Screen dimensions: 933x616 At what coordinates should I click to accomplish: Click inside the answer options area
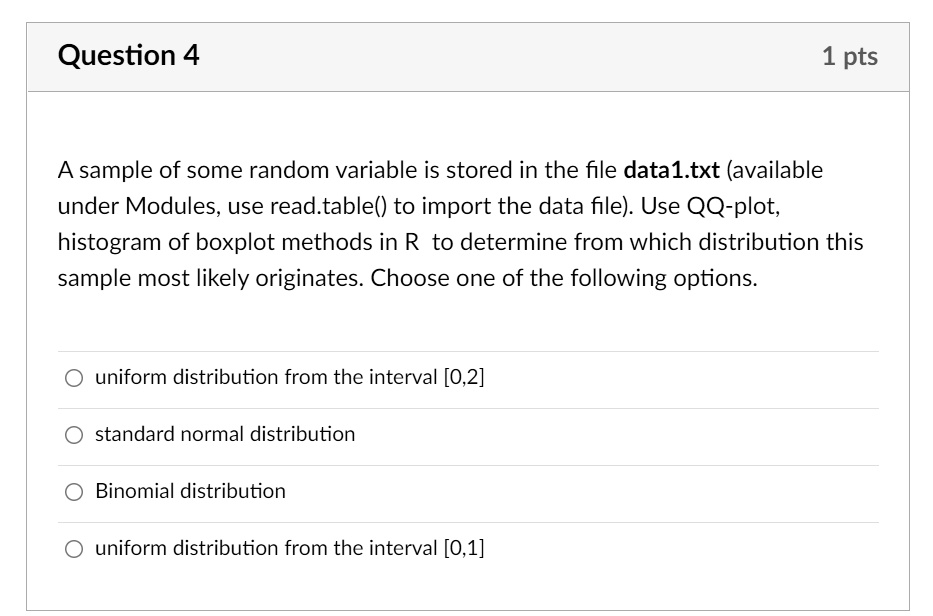[x=466, y=460]
